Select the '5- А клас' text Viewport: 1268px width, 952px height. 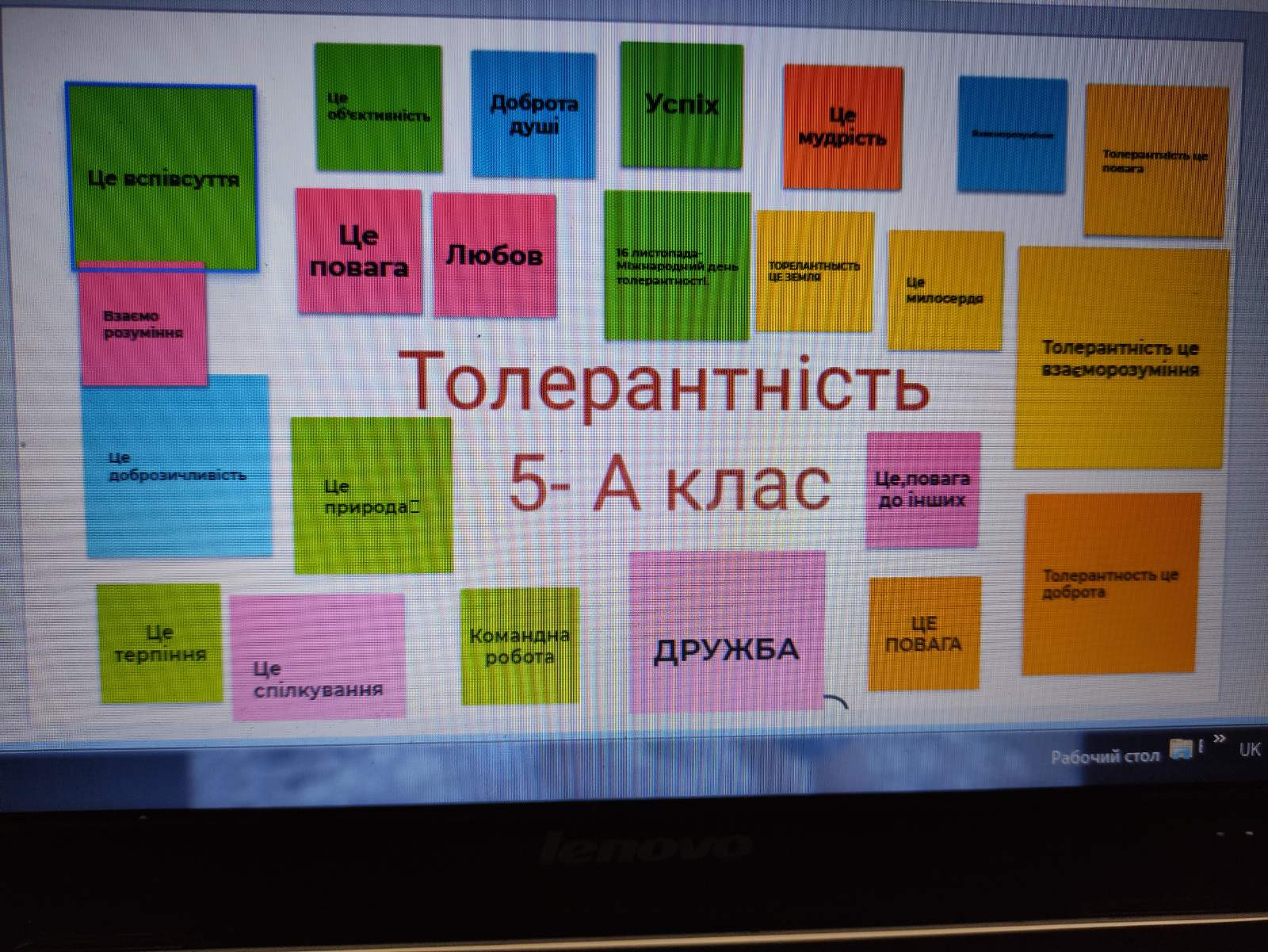click(x=670, y=484)
